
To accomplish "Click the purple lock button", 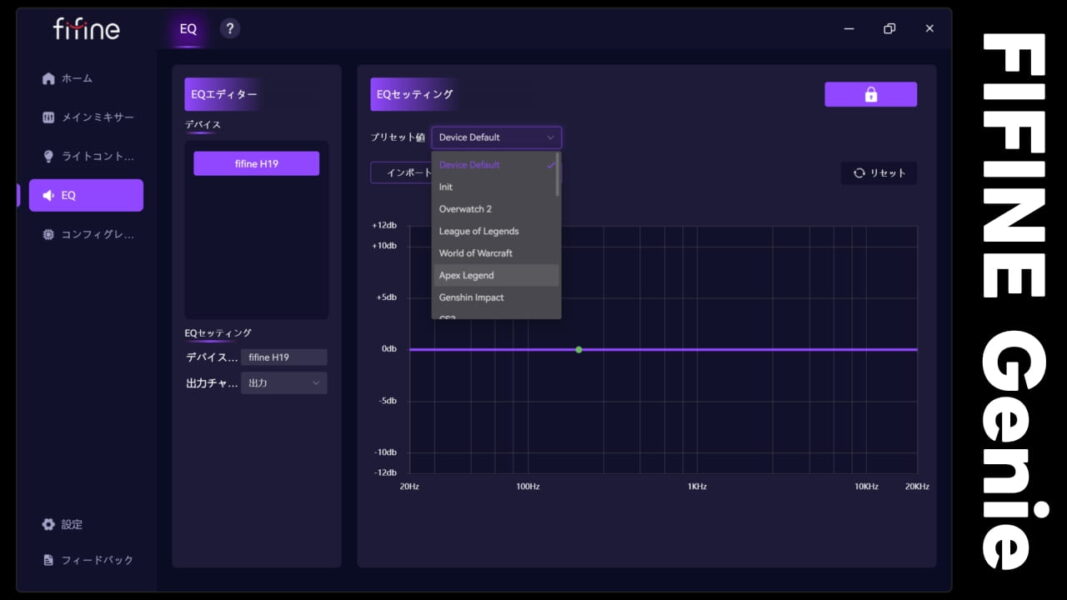I will 870,95.
